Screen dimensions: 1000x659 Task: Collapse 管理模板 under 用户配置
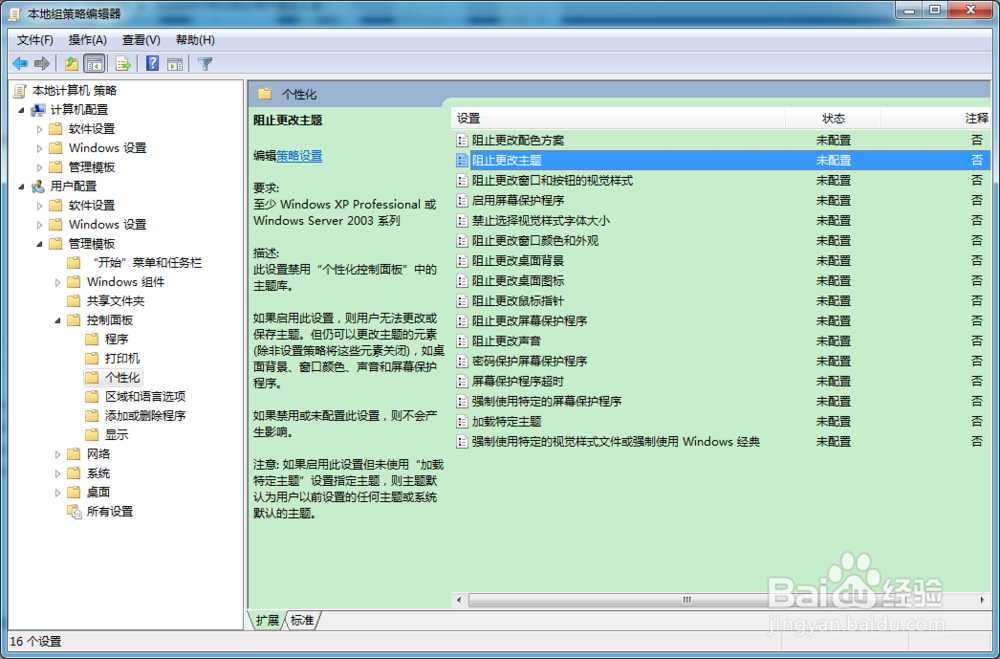40,244
